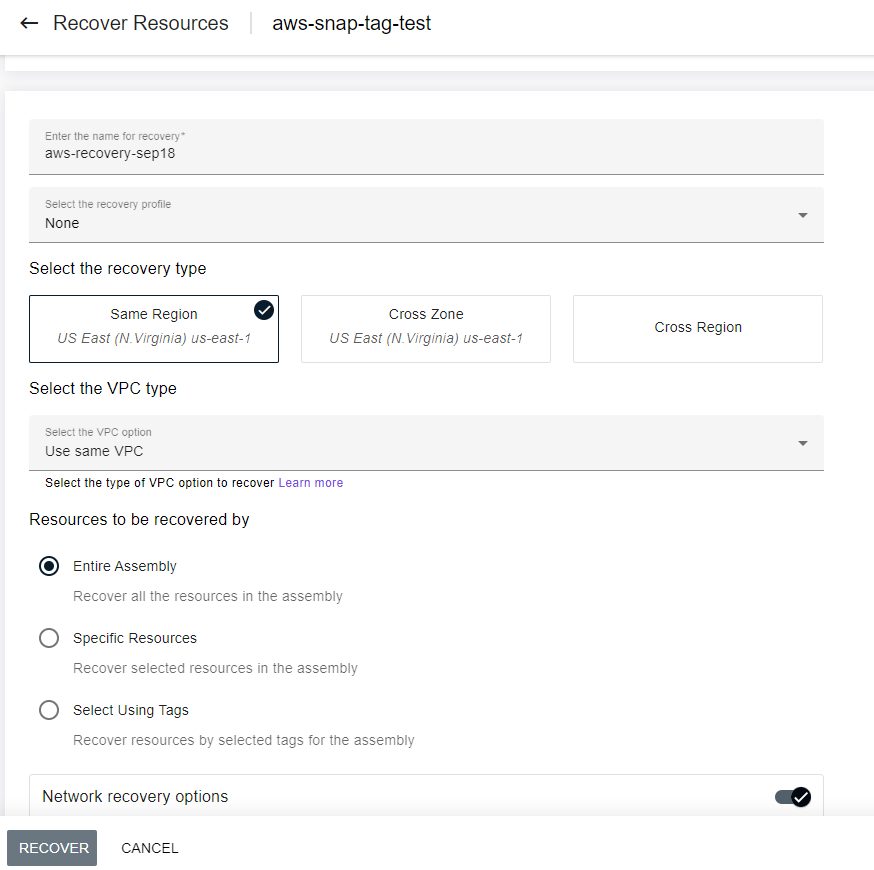
Task: Pick the Cross Region recovery type
Action: click(697, 328)
